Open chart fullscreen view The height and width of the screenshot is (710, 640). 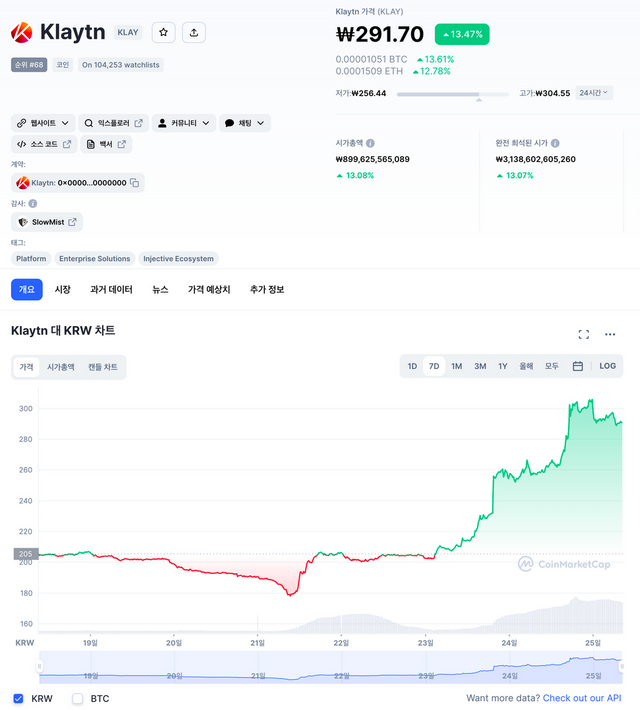[x=584, y=334]
